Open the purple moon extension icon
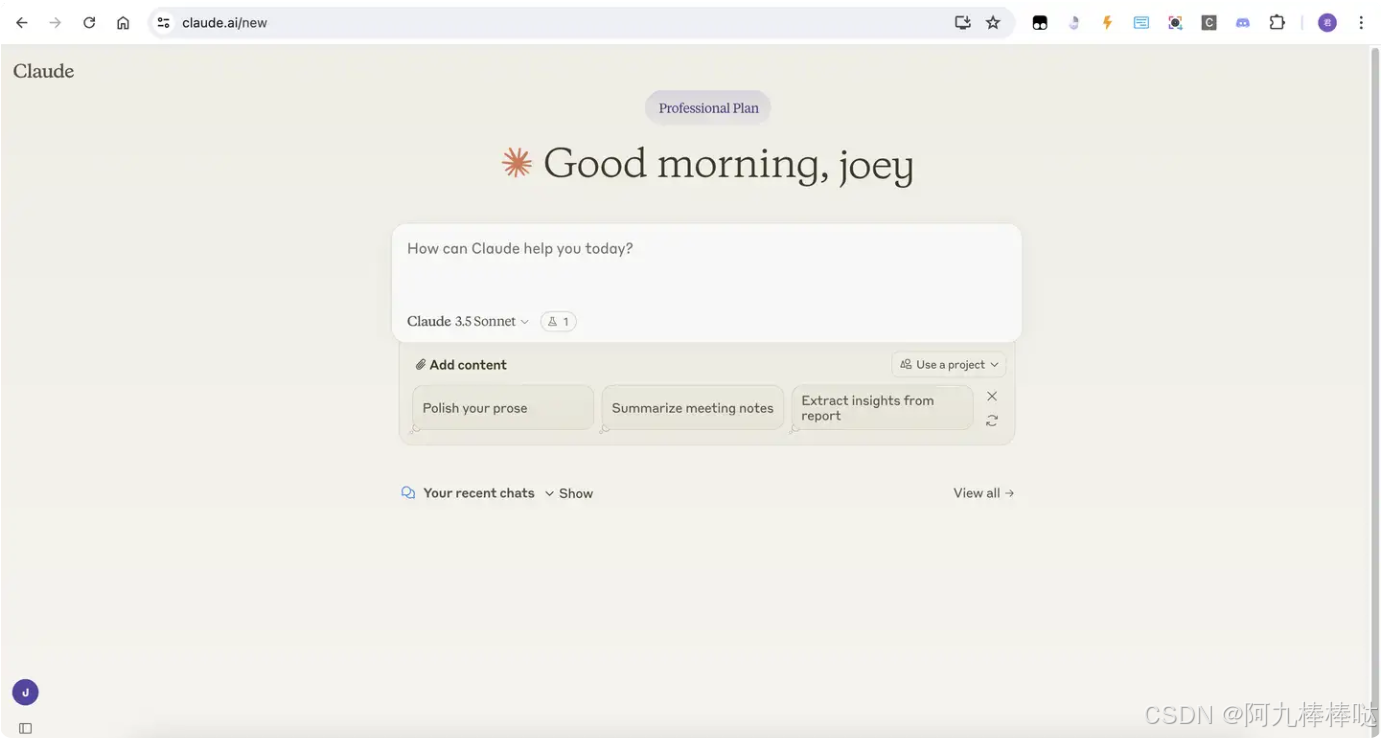This screenshot has width=1382, height=738. [1074, 22]
